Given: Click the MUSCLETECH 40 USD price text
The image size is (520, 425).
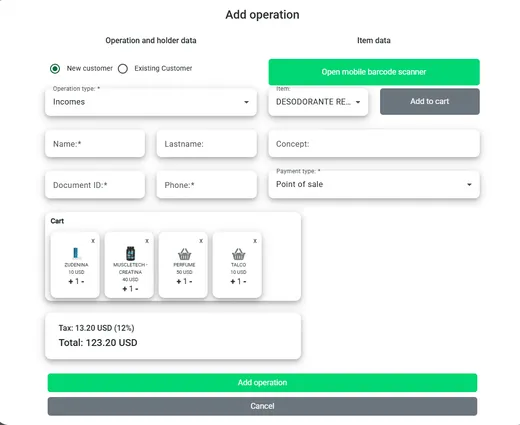Looking at the screenshot, I should pos(130,279).
